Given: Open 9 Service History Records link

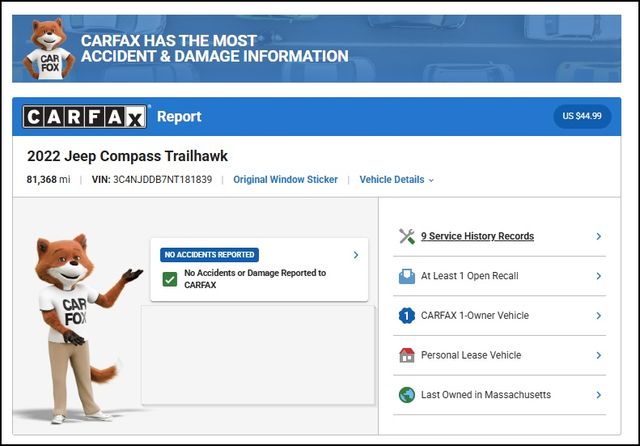Looking at the screenshot, I should pos(477,237).
